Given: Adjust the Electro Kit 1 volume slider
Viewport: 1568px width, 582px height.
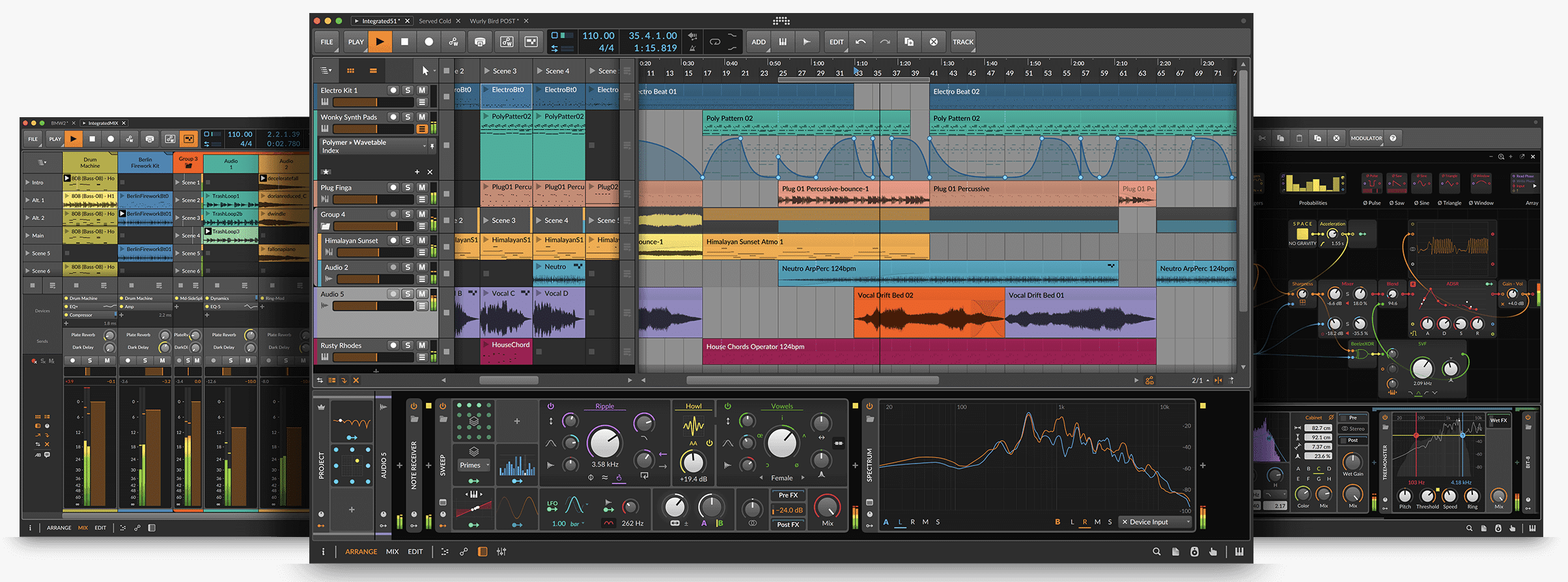Looking at the screenshot, I should point(374,102).
